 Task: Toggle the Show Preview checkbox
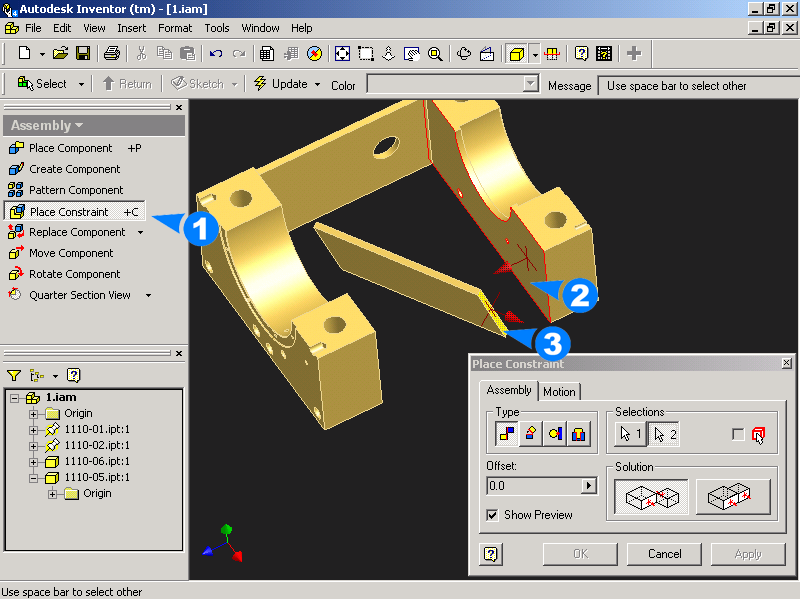492,515
